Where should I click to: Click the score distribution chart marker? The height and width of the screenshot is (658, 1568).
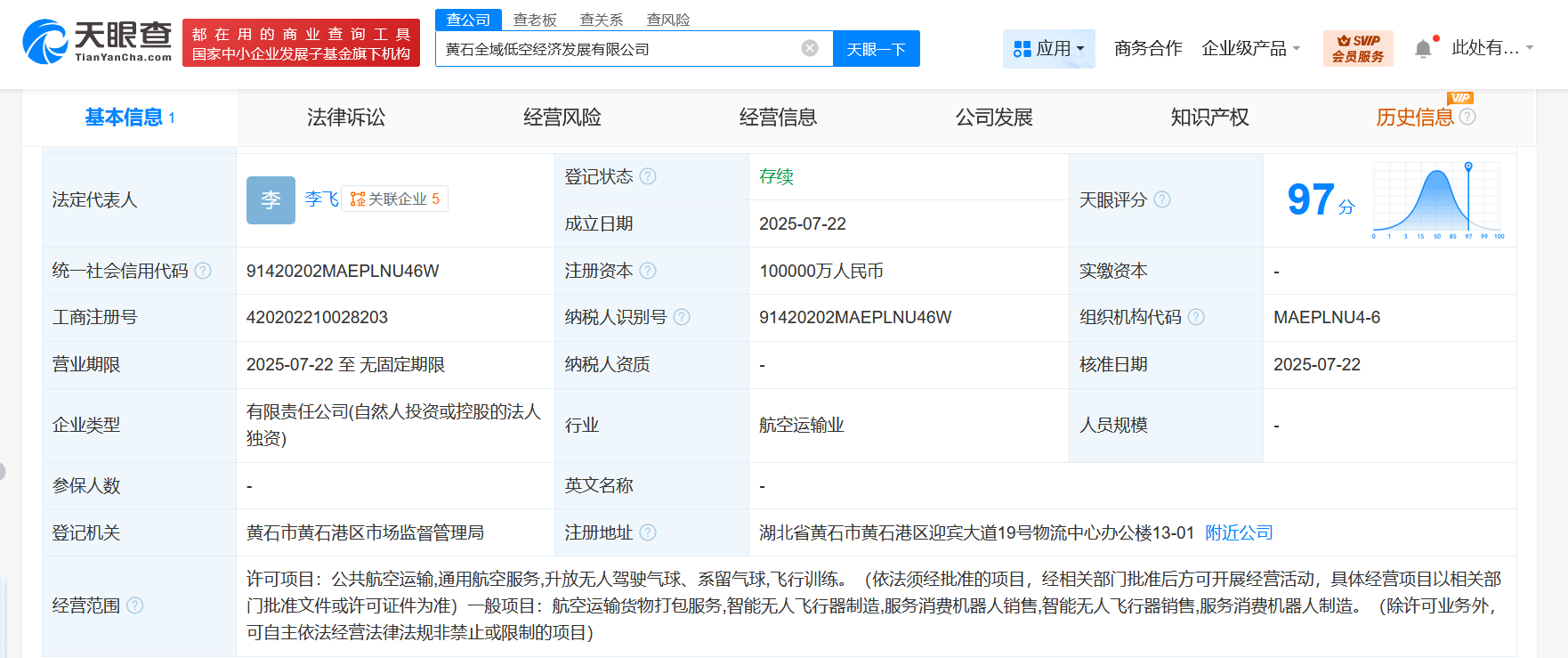coord(1468,167)
